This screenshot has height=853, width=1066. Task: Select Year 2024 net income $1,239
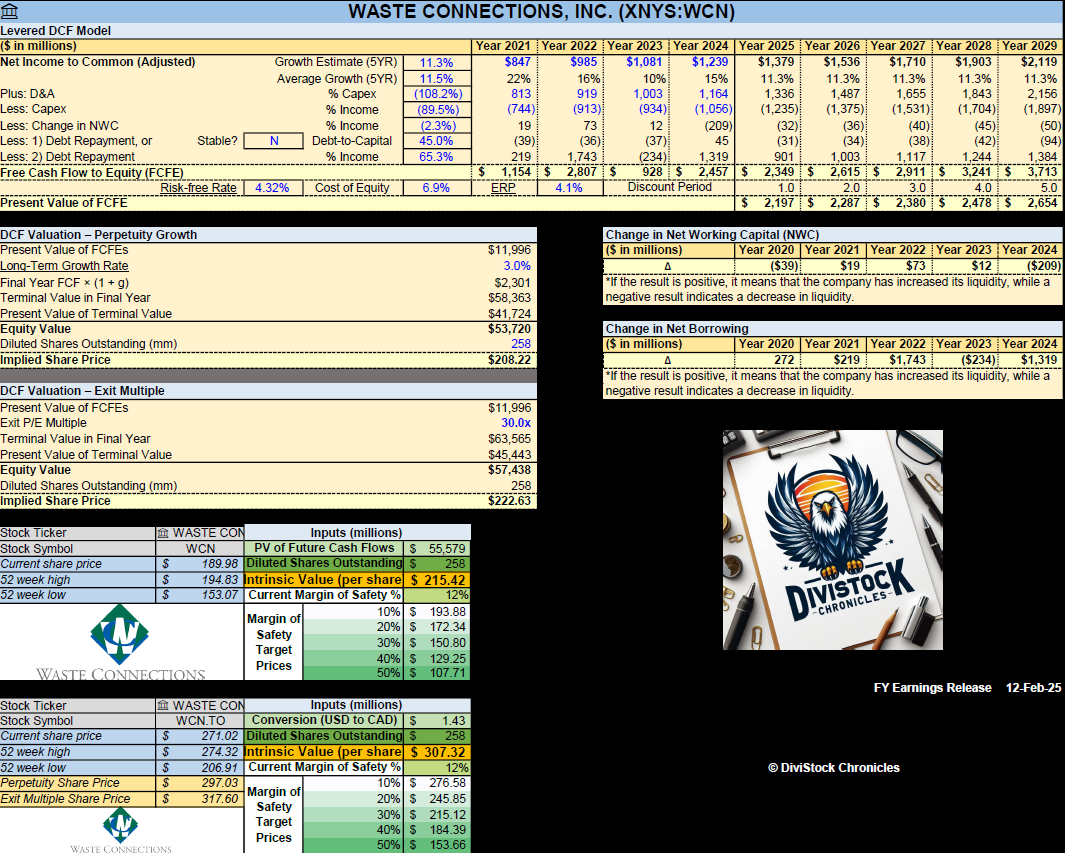(710, 62)
